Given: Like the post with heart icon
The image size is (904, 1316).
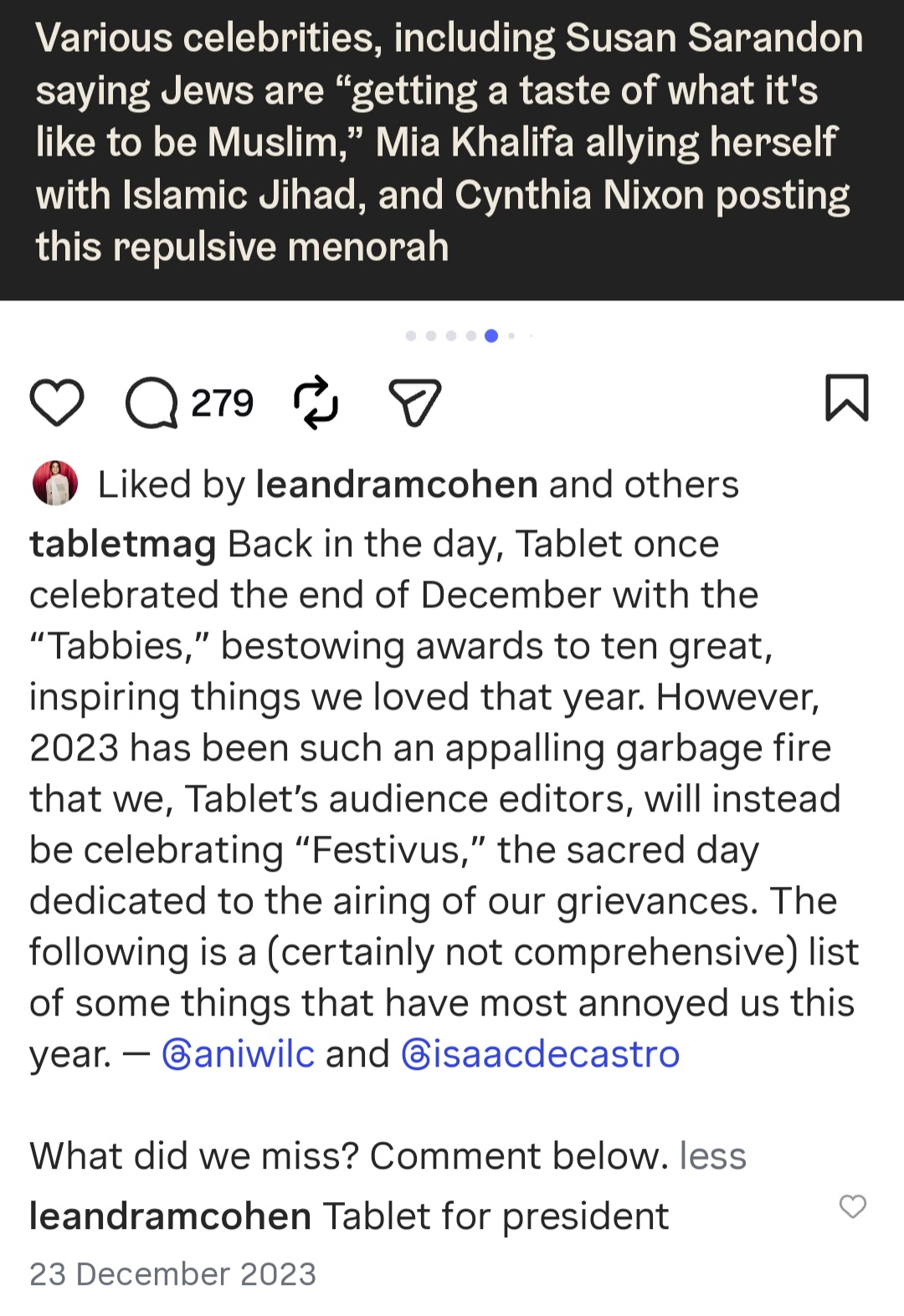Looking at the screenshot, I should pos(57,402).
